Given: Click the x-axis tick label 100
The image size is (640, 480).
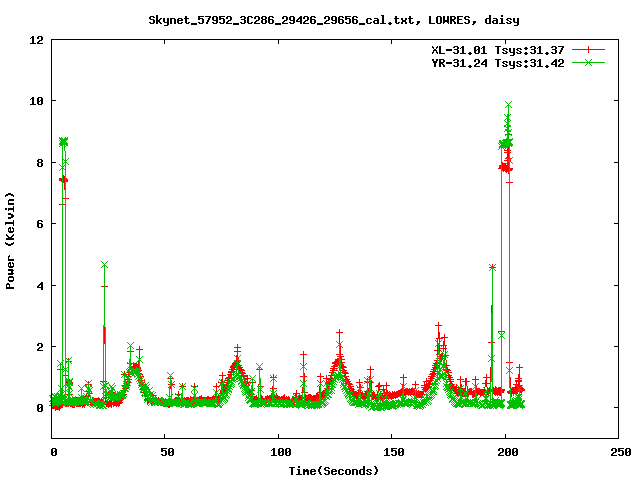Looking at the screenshot, I should pos(281,452).
